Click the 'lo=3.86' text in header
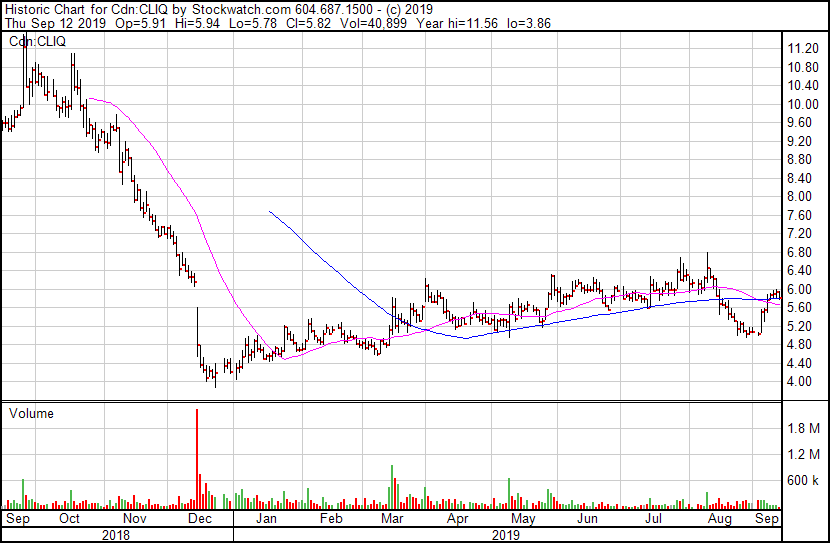 coord(529,23)
